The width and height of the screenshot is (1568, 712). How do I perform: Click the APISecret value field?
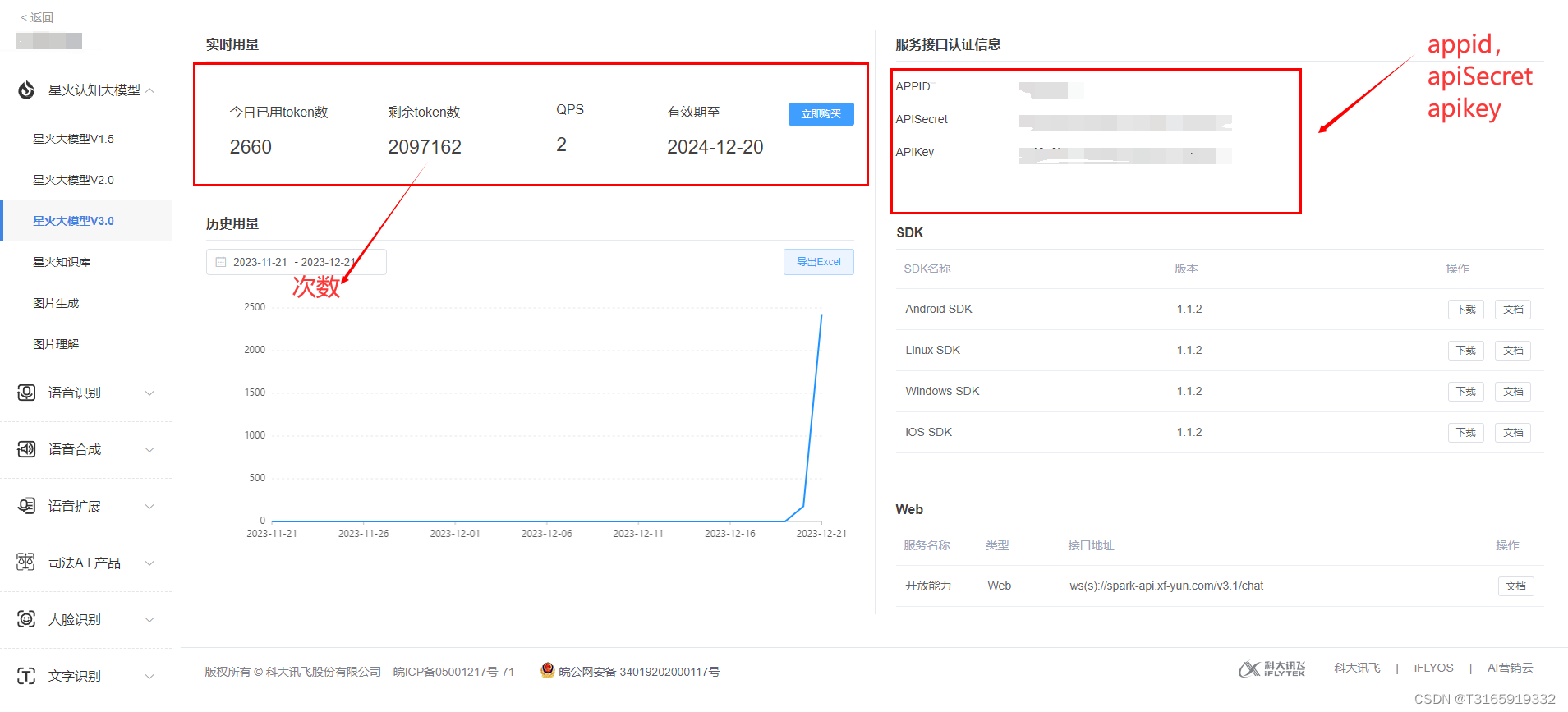pyautogui.click(x=1124, y=123)
